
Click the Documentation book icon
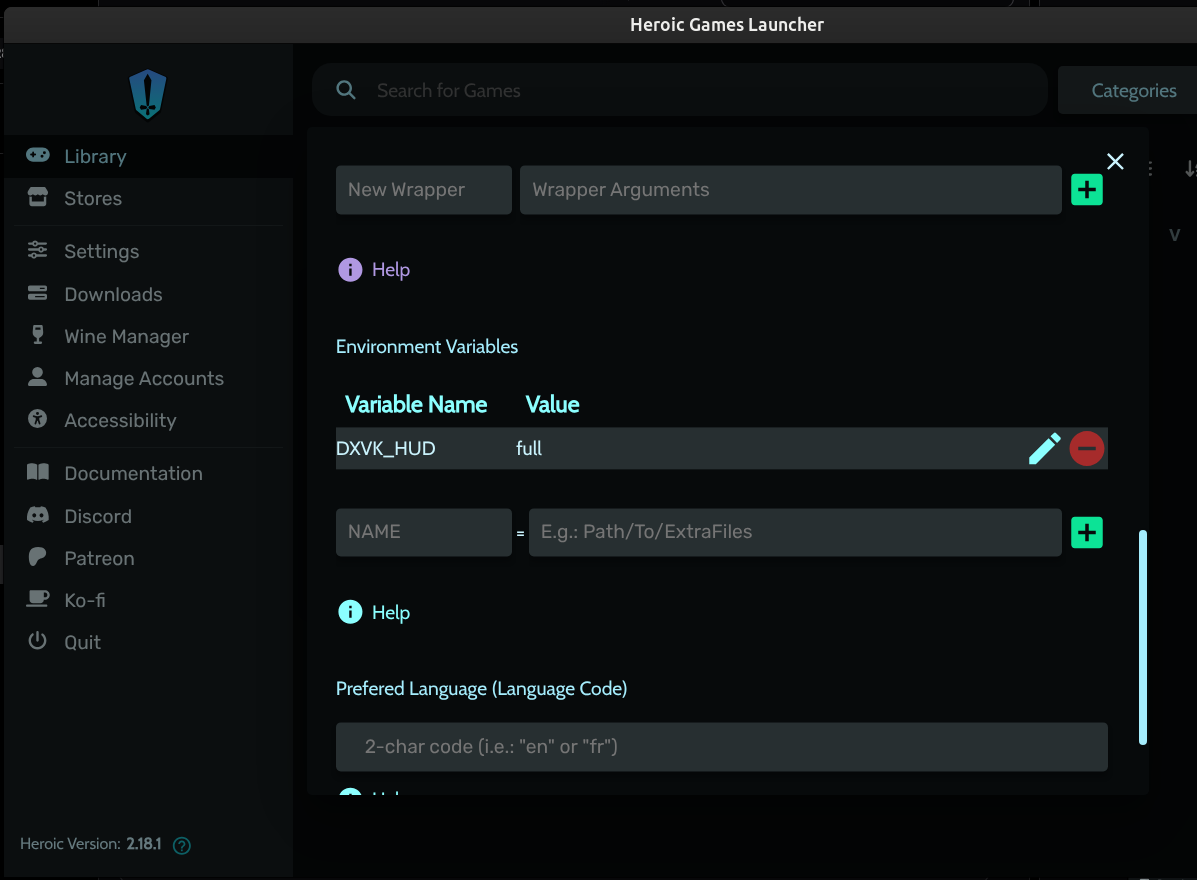click(37, 472)
